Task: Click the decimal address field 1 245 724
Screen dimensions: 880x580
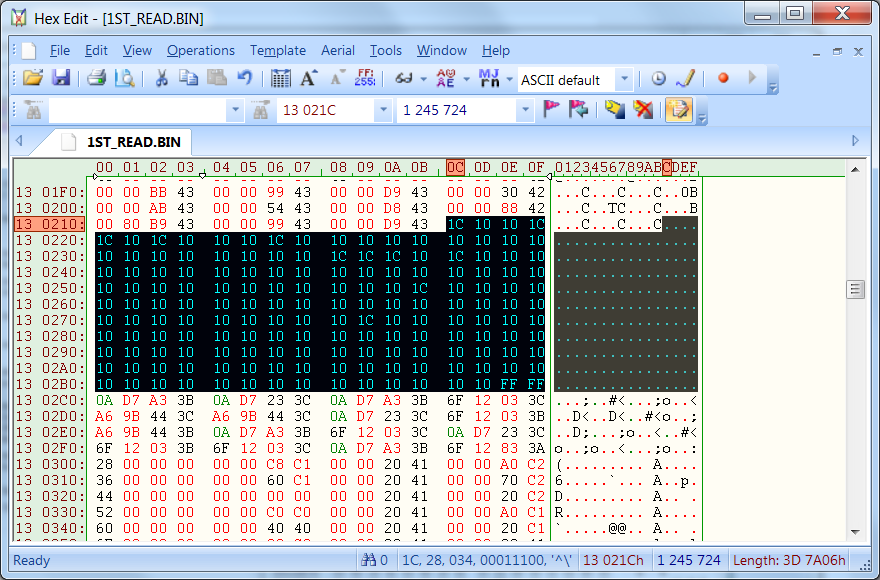Action: [456, 110]
